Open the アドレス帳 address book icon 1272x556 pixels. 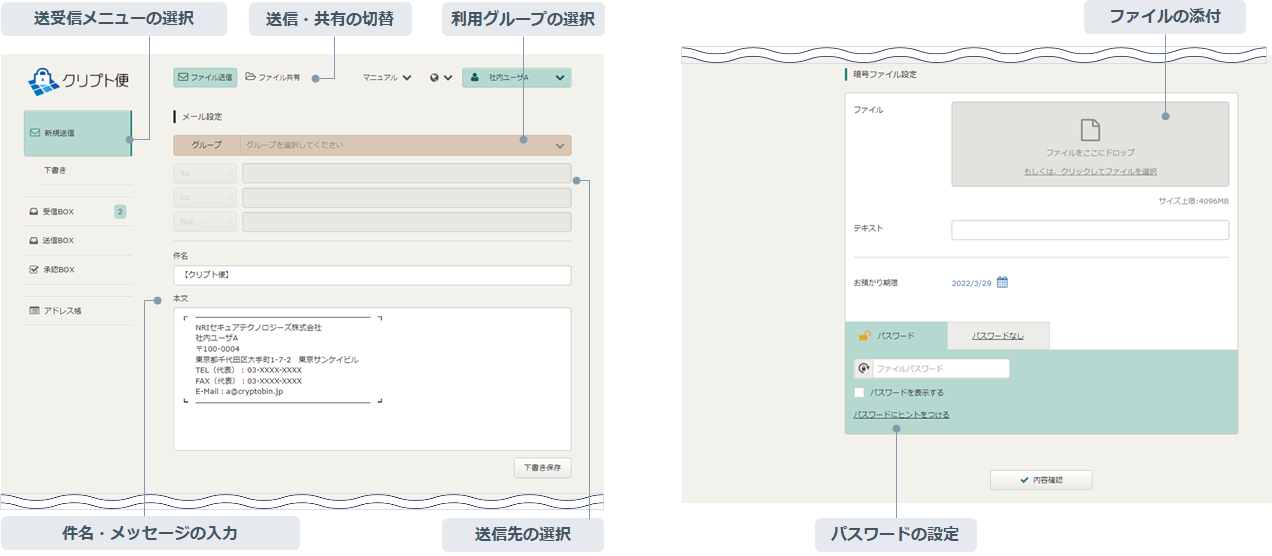pyautogui.click(x=35, y=311)
